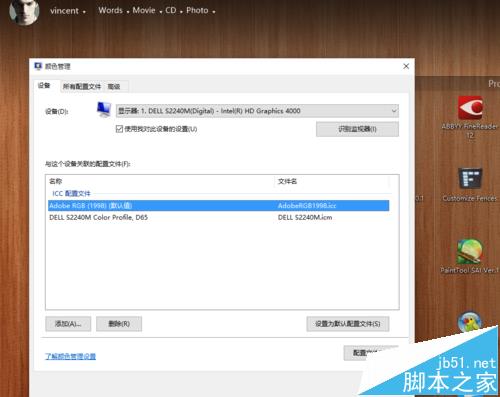Click the Name column header
This screenshot has width=500, height=397.
pos(161,181)
